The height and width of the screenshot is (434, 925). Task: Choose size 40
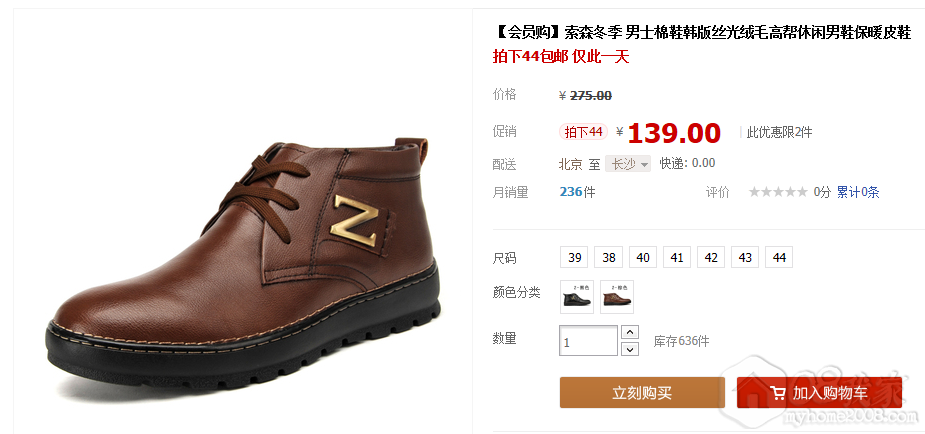(643, 258)
